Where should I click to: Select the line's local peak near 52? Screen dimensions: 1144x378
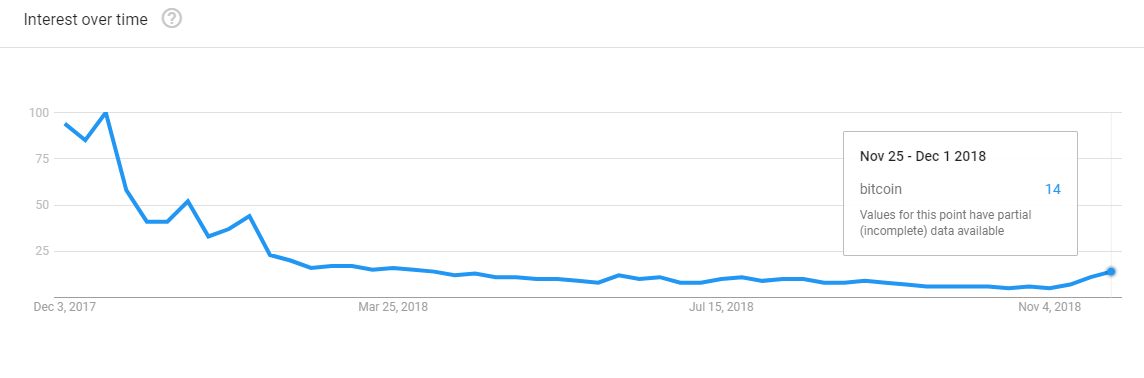[188, 201]
